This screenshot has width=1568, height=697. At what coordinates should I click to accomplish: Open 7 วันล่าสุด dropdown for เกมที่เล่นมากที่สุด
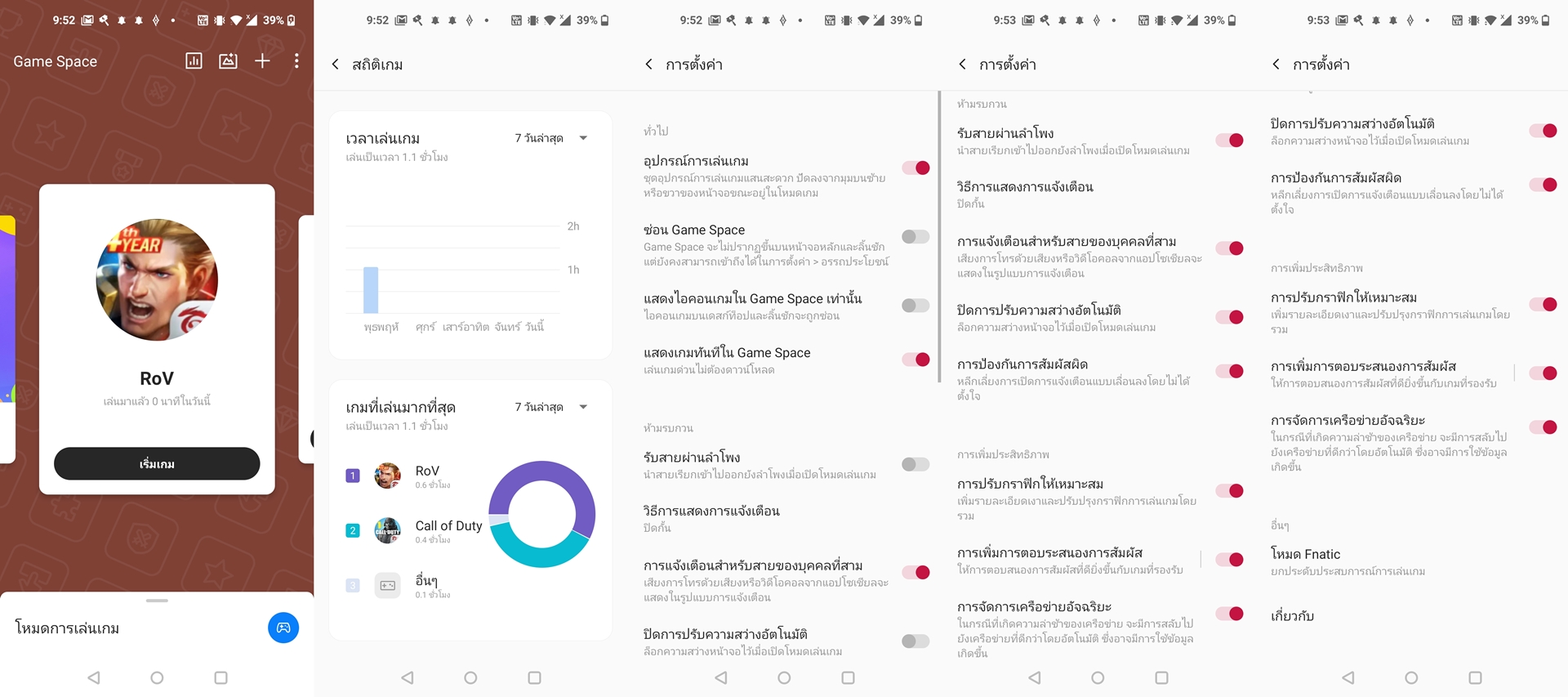click(551, 407)
